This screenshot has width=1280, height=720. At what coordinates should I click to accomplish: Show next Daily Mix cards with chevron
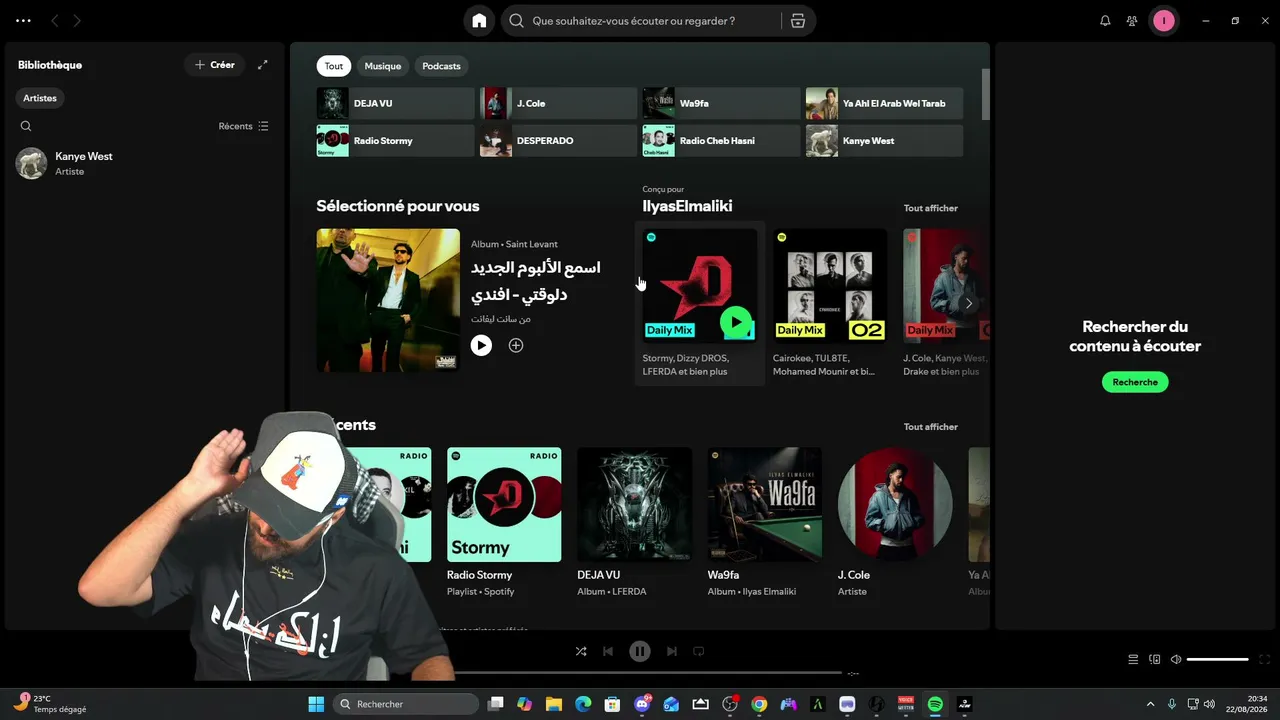(968, 303)
